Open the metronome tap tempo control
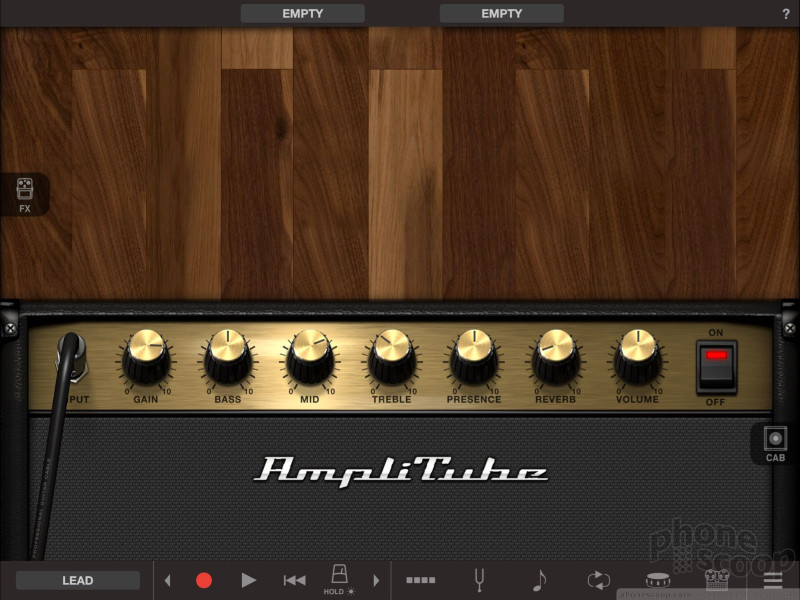The width and height of the screenshot is (800, 600). 339,580
